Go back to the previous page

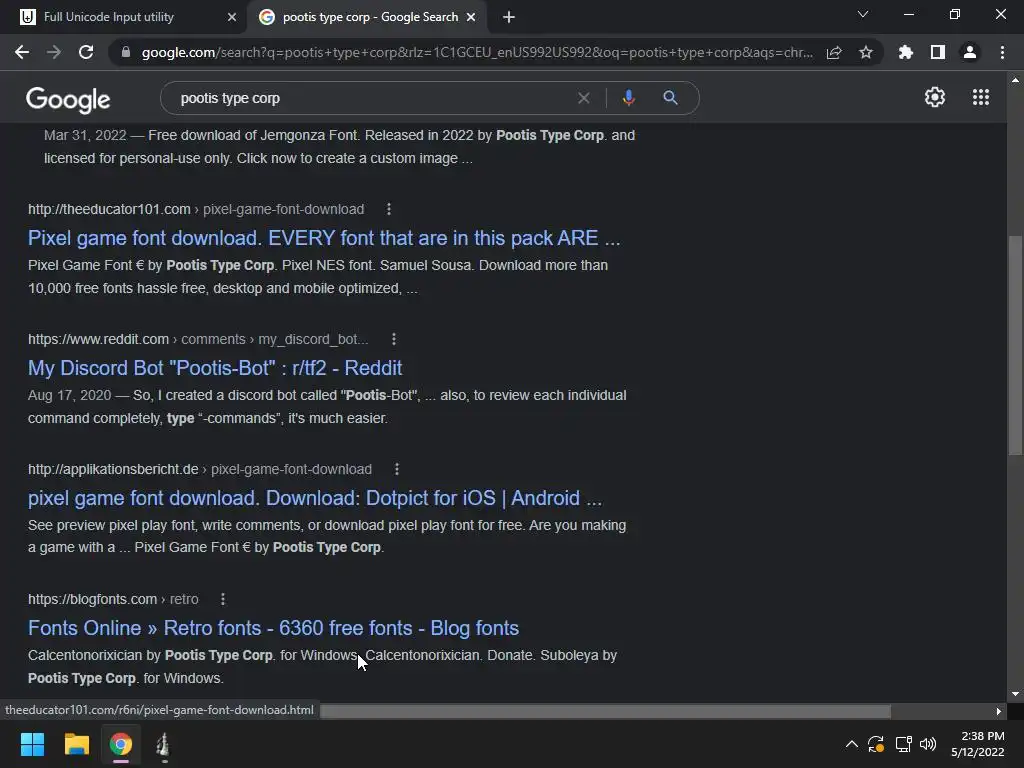point(22,52)
